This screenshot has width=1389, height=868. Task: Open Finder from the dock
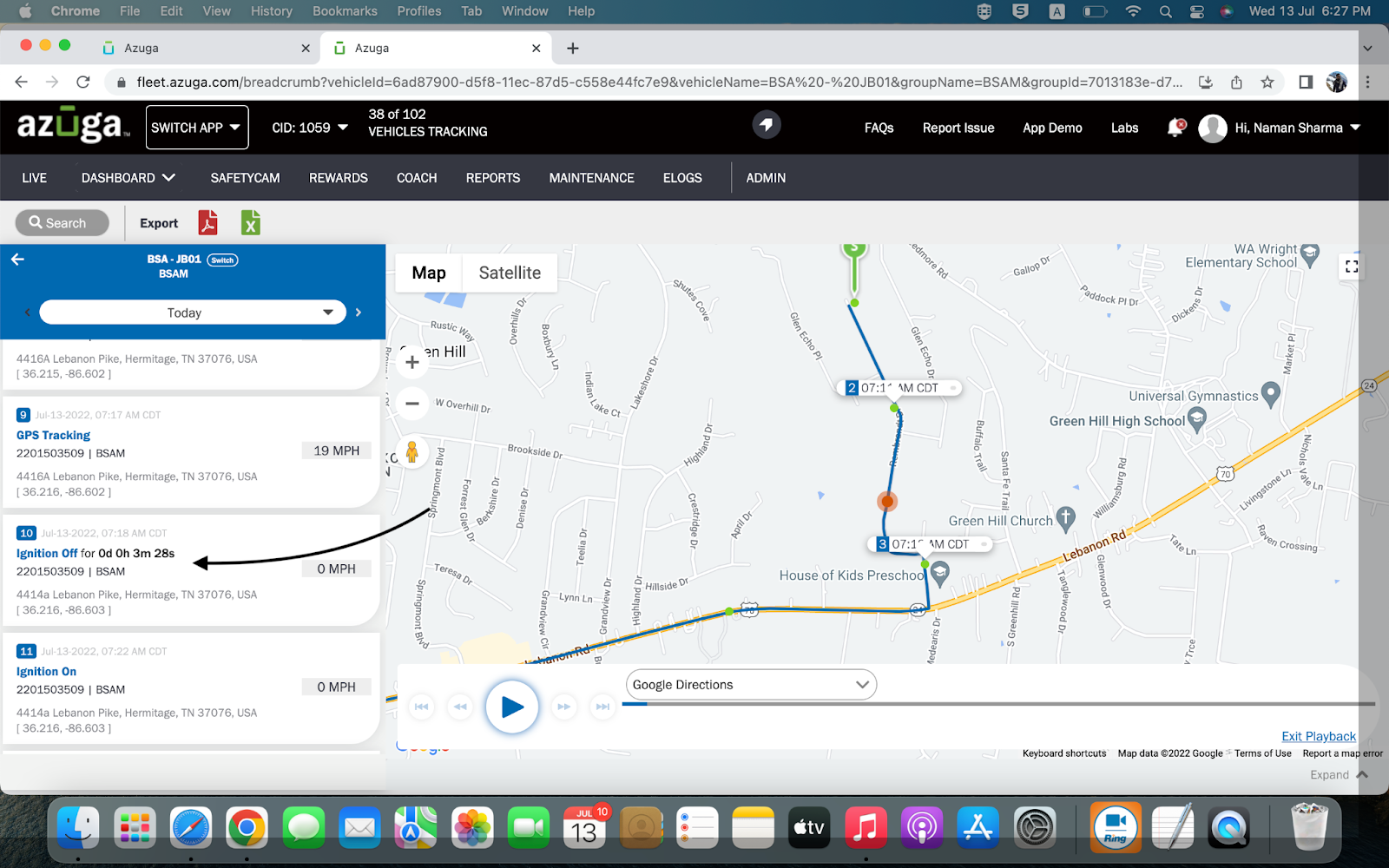coord(78,827)
